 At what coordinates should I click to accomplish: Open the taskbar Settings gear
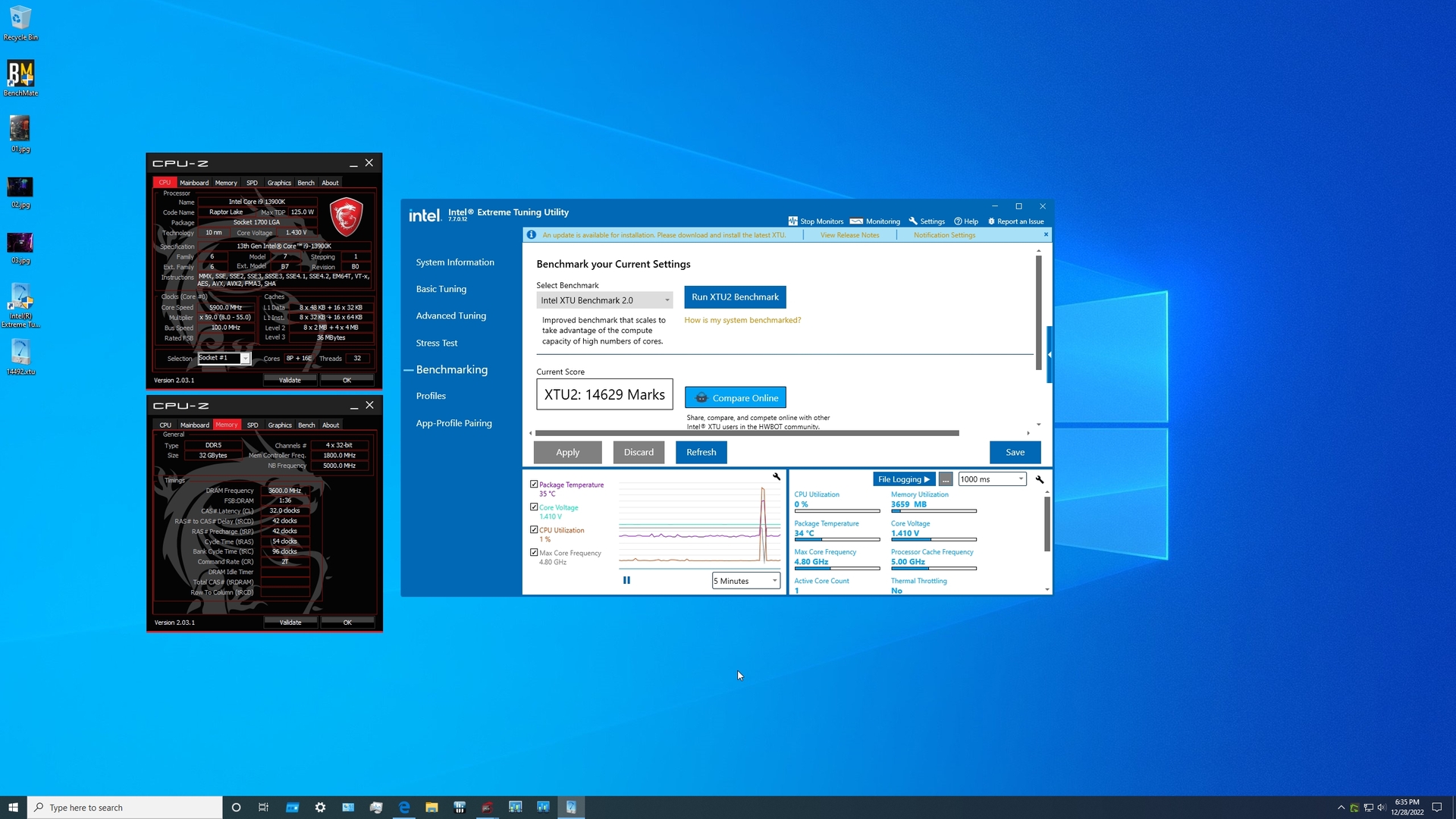pyautogui.click(x=320, y=808)
